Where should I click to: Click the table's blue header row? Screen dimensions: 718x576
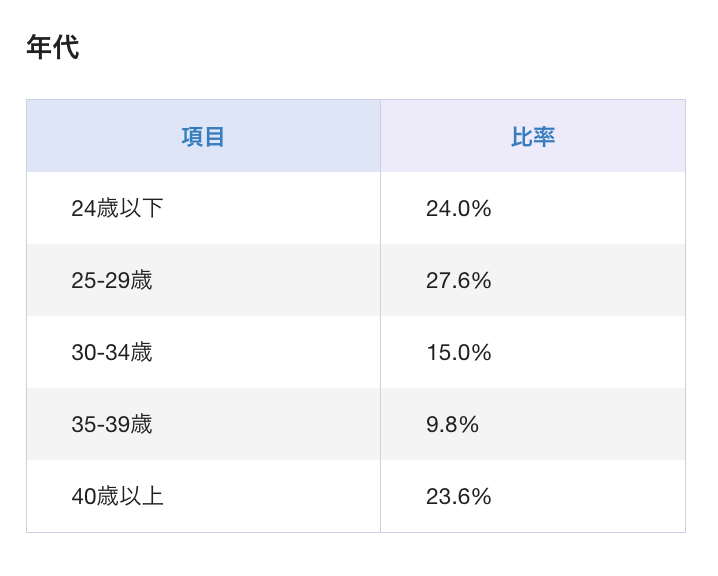300,137
